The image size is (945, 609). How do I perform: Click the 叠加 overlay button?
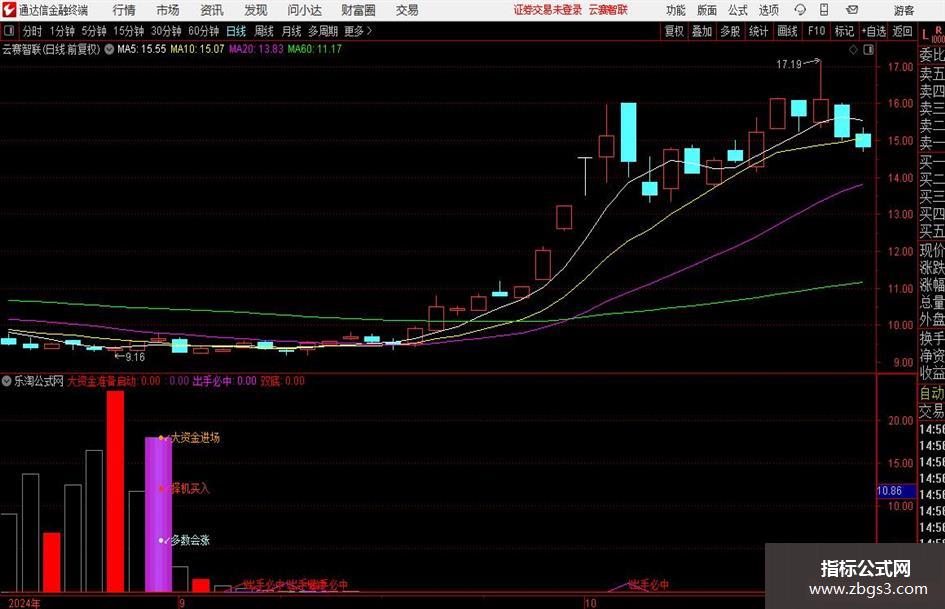[x=702, y=31]
